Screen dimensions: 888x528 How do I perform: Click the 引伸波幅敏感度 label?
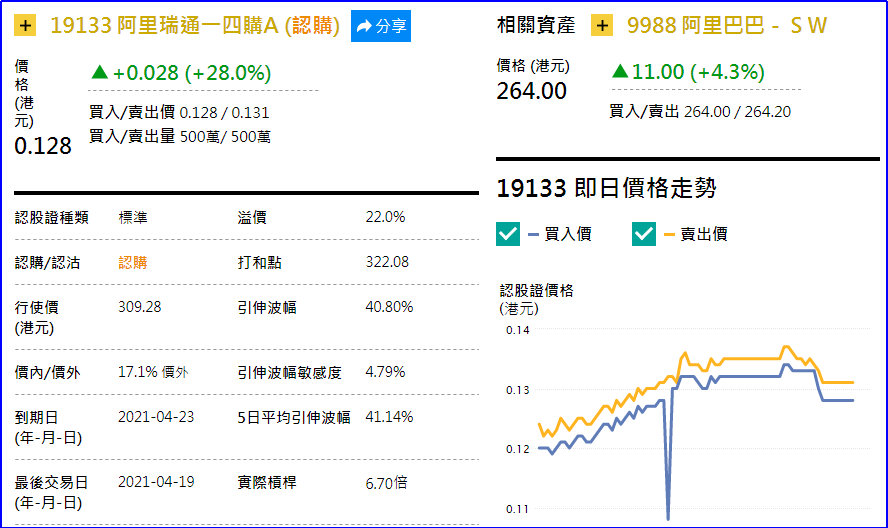(289, 373)
